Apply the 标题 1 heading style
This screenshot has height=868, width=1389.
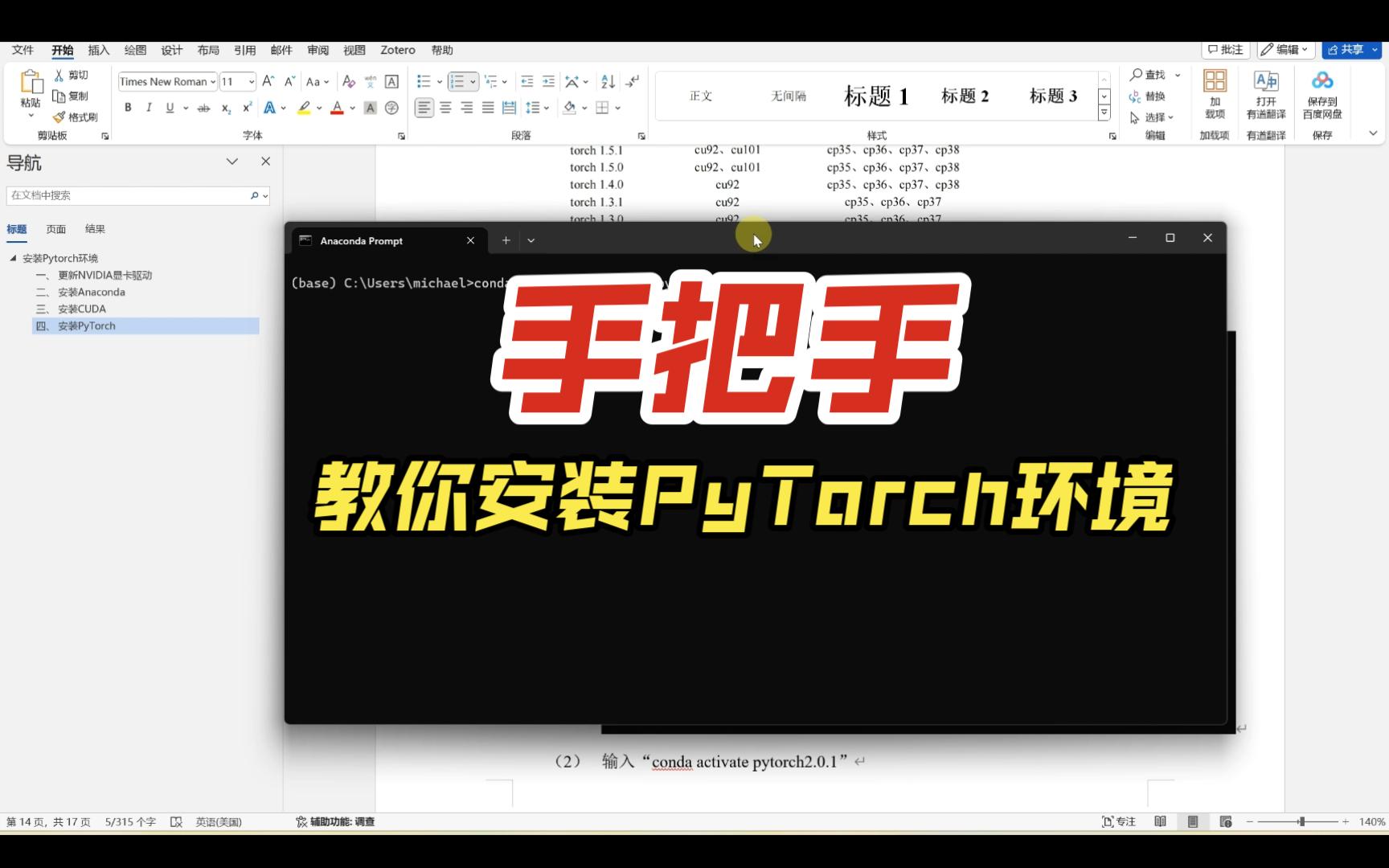pyautogui.click(x=876, y=96)
